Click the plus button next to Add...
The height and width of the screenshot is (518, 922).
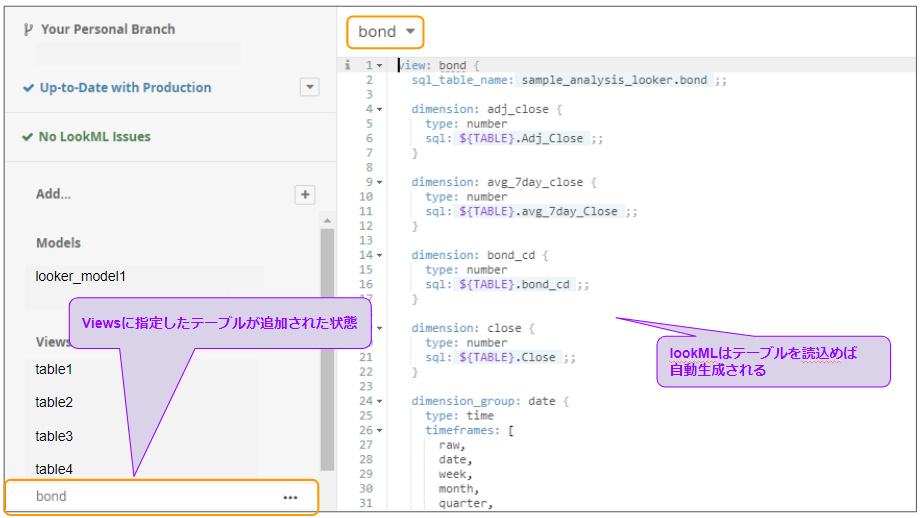305,195
